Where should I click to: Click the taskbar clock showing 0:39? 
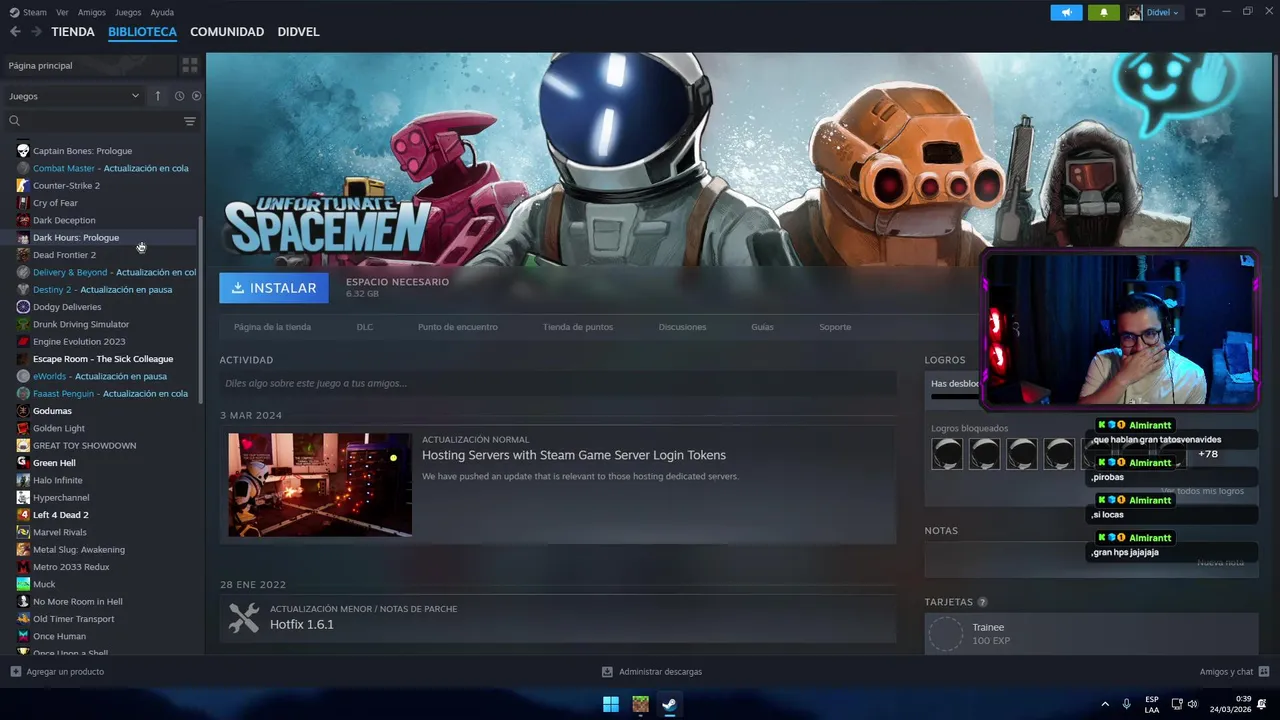point(1244,699)
